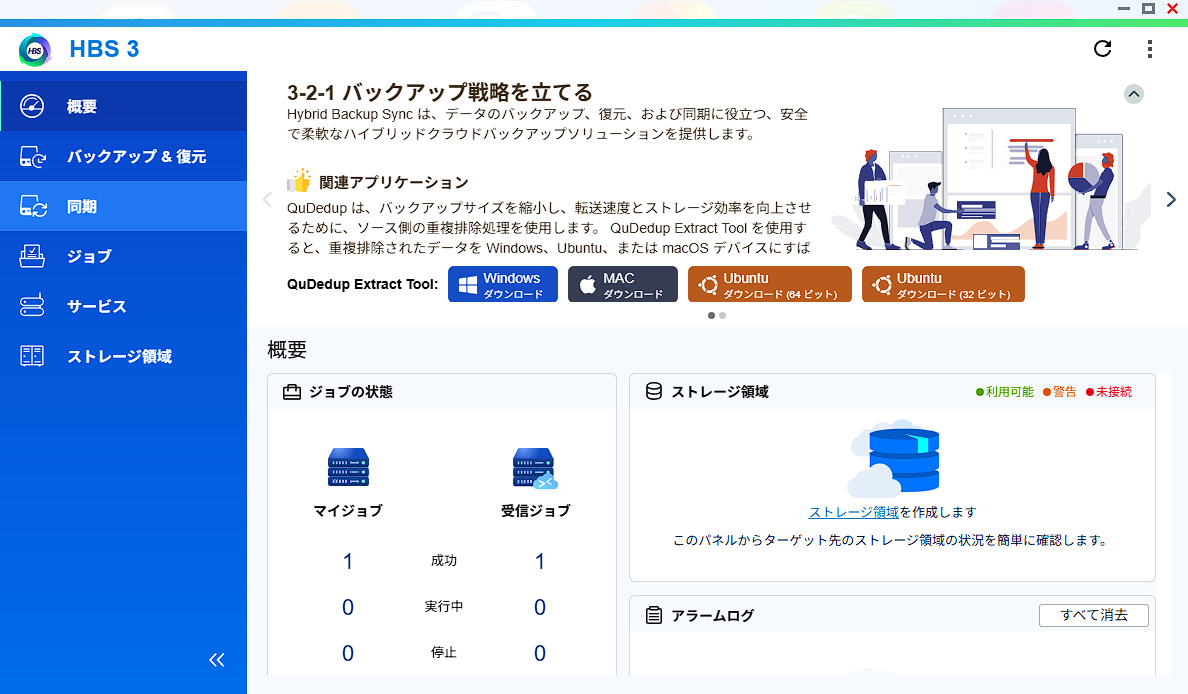The height and width of the screenshot is (694, 1188).
Task: Click the orange 警告 status legend
Action: click(1059, 392)
